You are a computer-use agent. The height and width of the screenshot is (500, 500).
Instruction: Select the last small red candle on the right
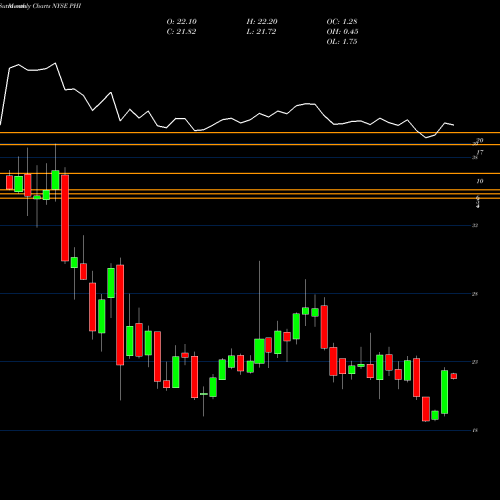click(454, 376)
